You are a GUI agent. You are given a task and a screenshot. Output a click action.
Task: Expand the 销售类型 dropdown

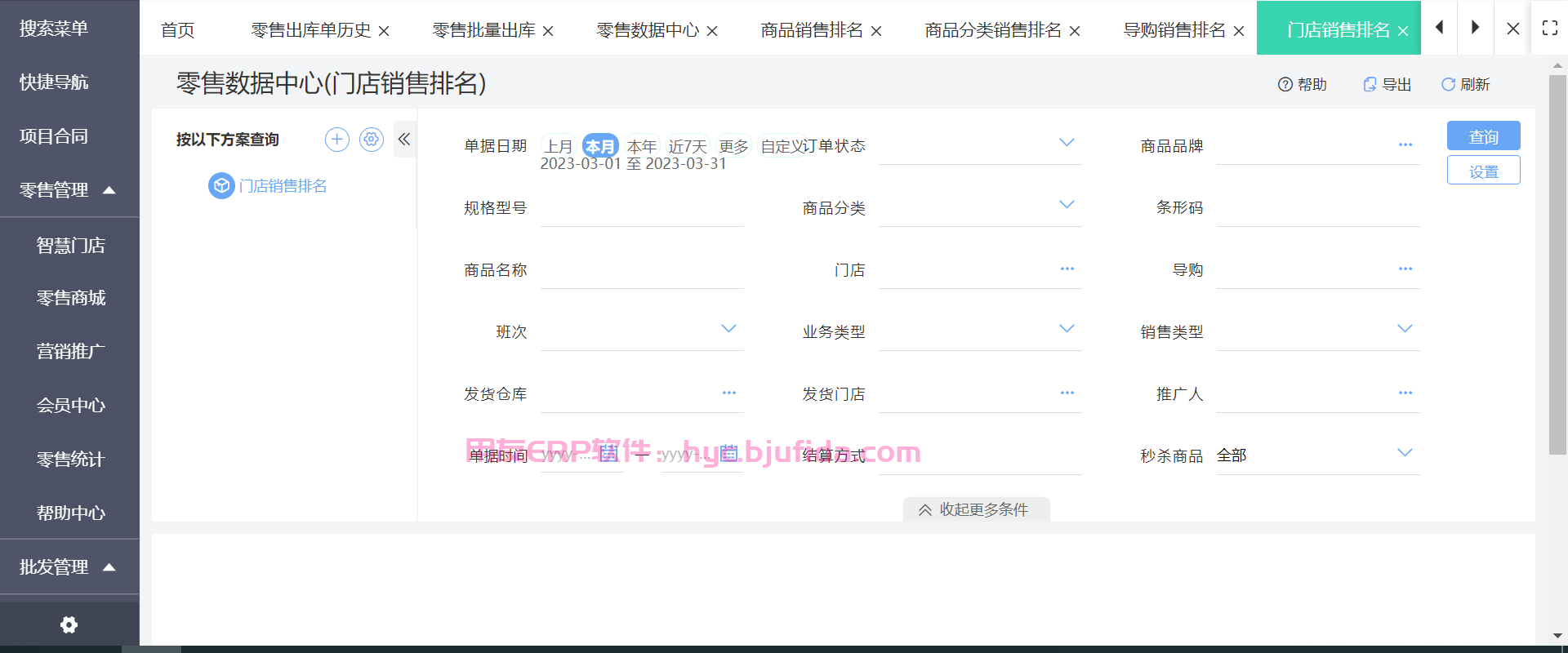click(1405, 328)
